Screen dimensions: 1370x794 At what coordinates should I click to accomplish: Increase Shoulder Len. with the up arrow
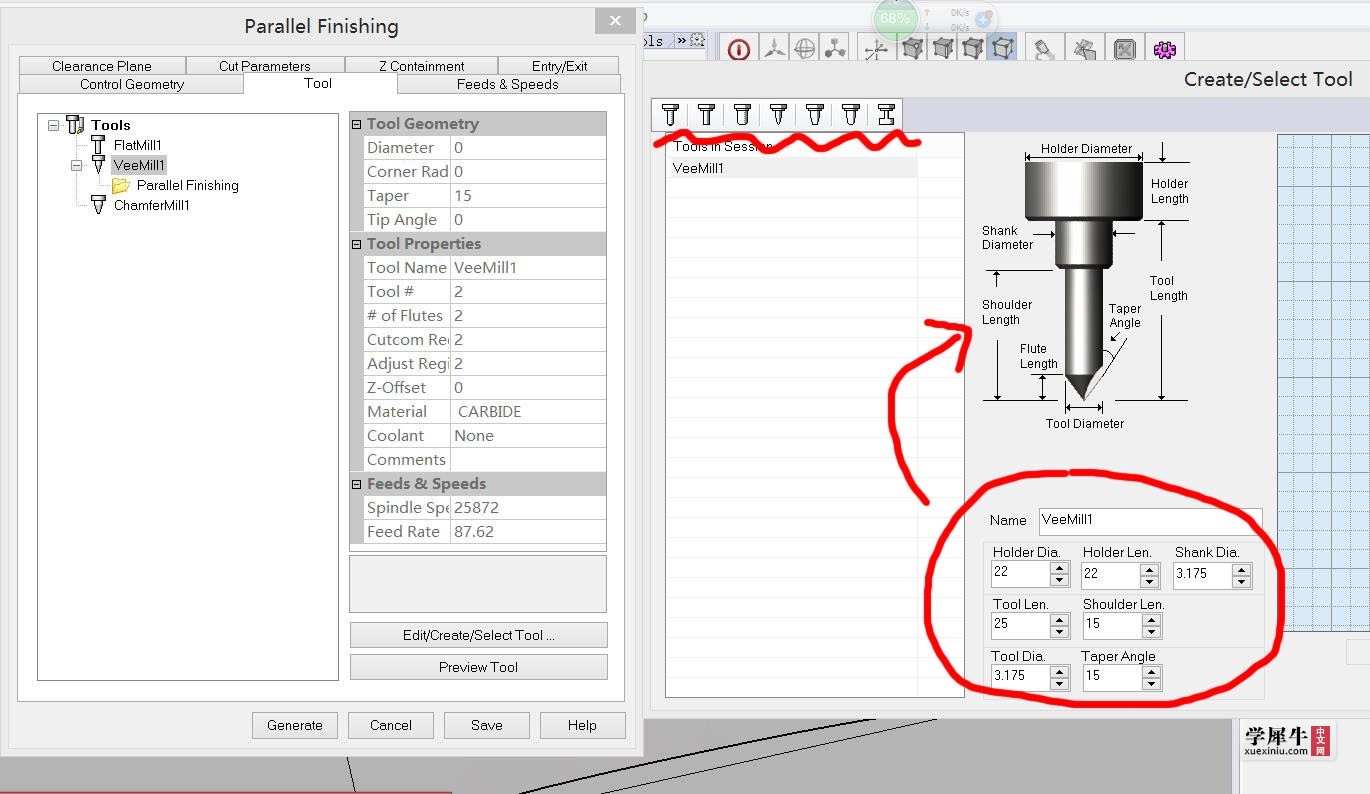[x=1151, y=619]
